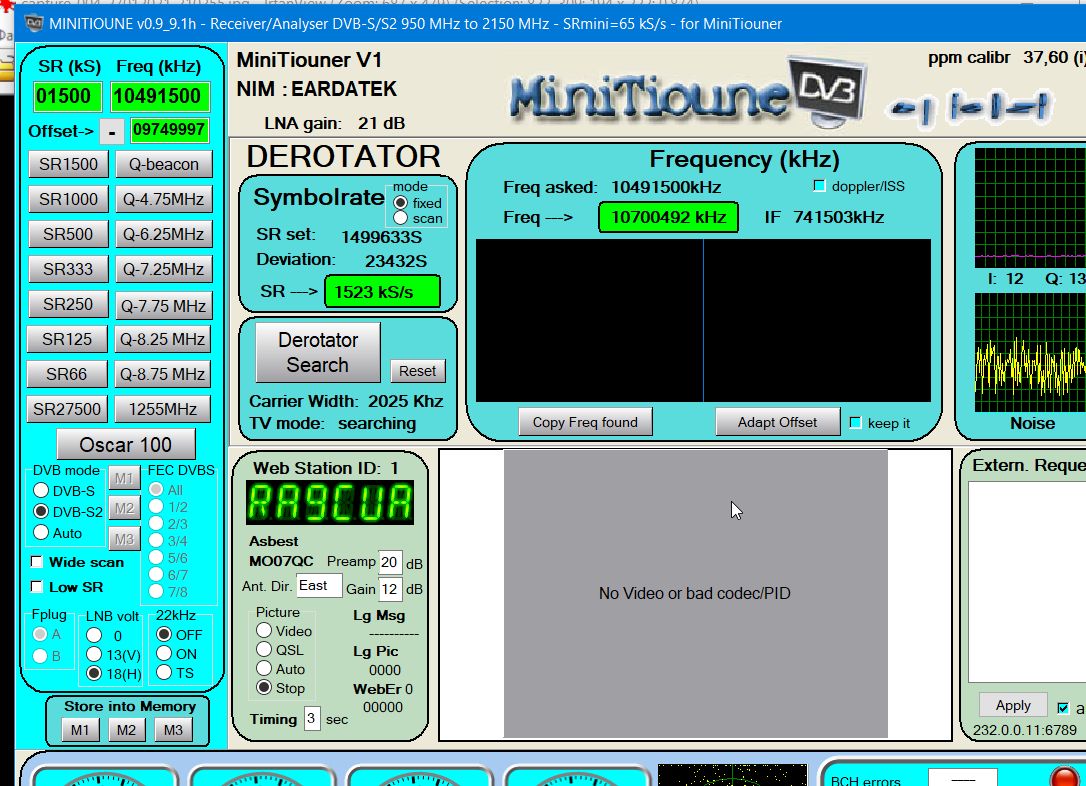Edit the SR (kS) field showing 01500
Screen dimensions: 1086x786
coord(66,96)
